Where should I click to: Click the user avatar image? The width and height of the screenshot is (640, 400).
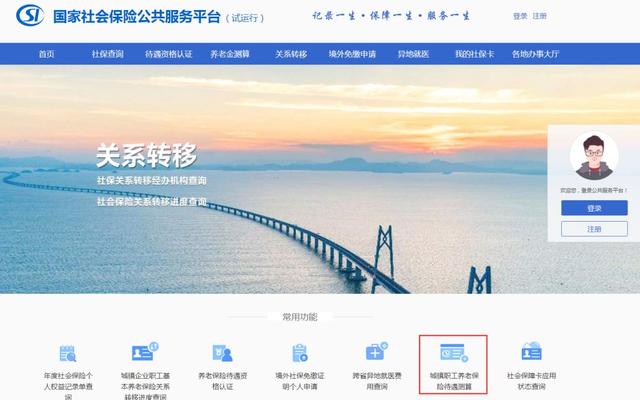tap(594, 156)
